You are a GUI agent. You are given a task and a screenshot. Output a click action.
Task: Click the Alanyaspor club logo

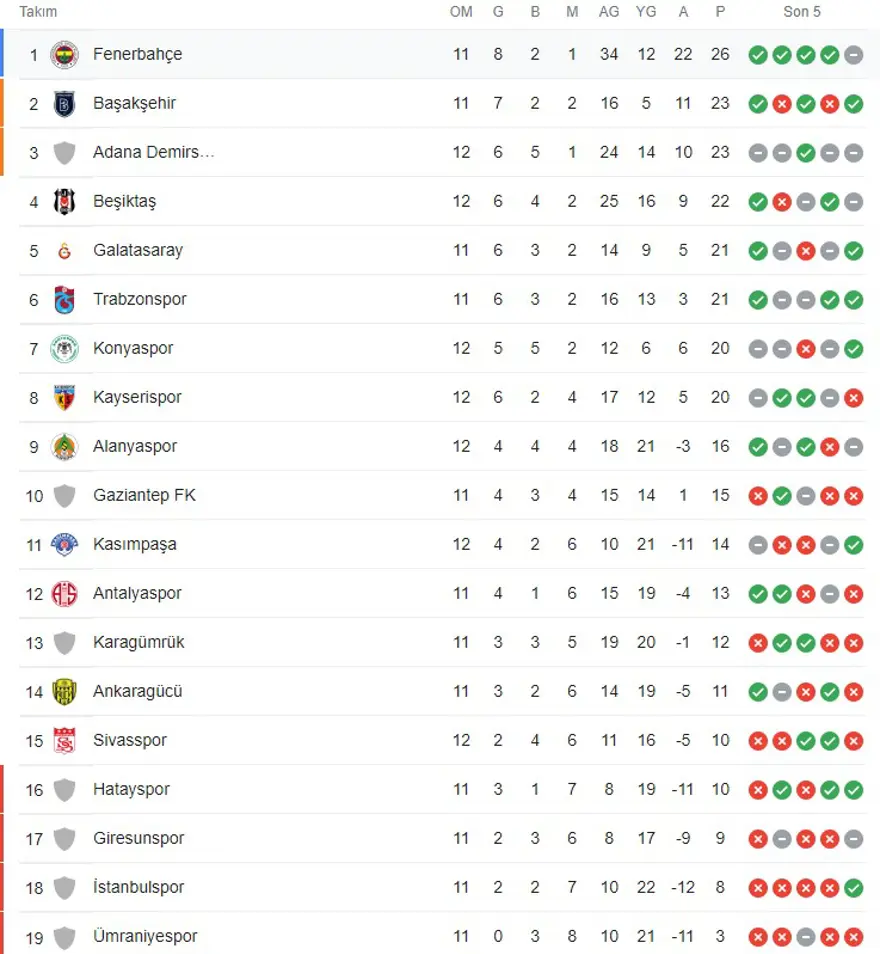pyautogui.click(x=64, y=446)
